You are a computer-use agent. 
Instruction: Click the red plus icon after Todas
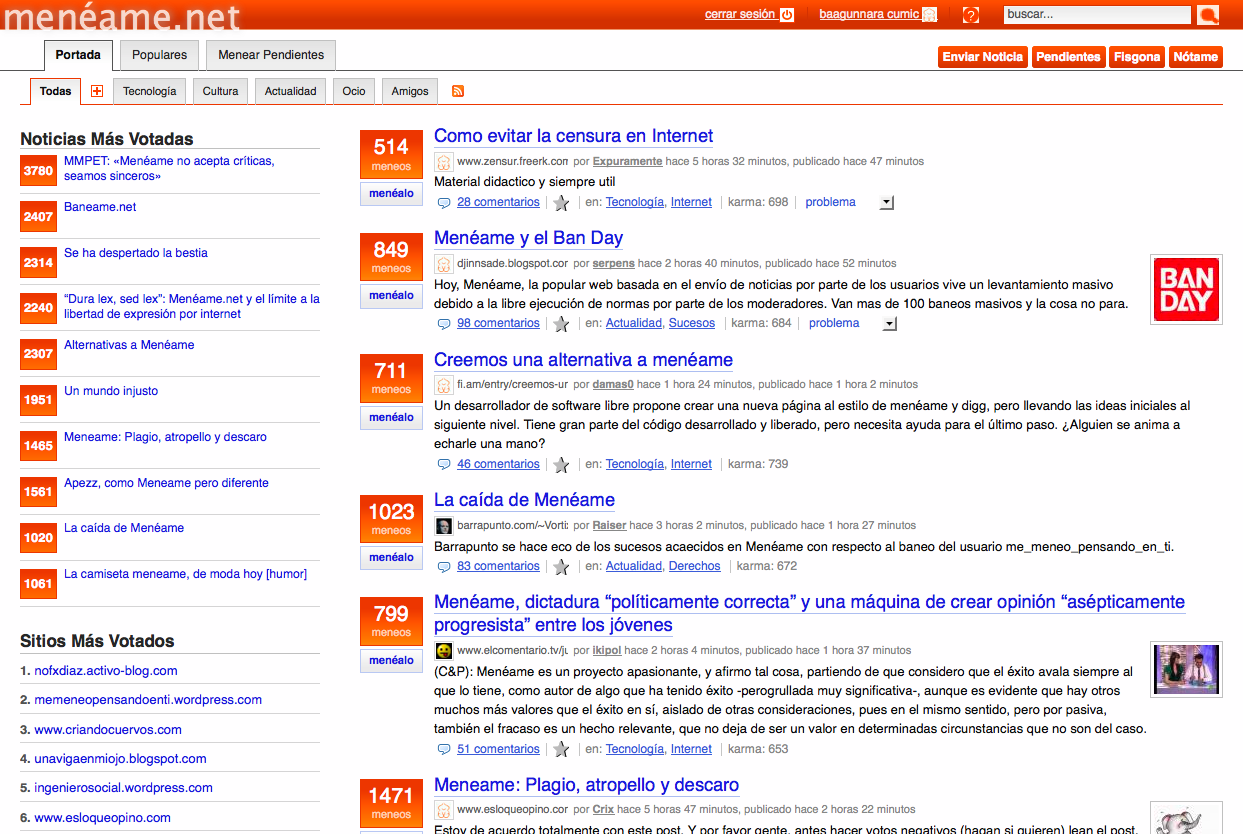coord(97,91)
